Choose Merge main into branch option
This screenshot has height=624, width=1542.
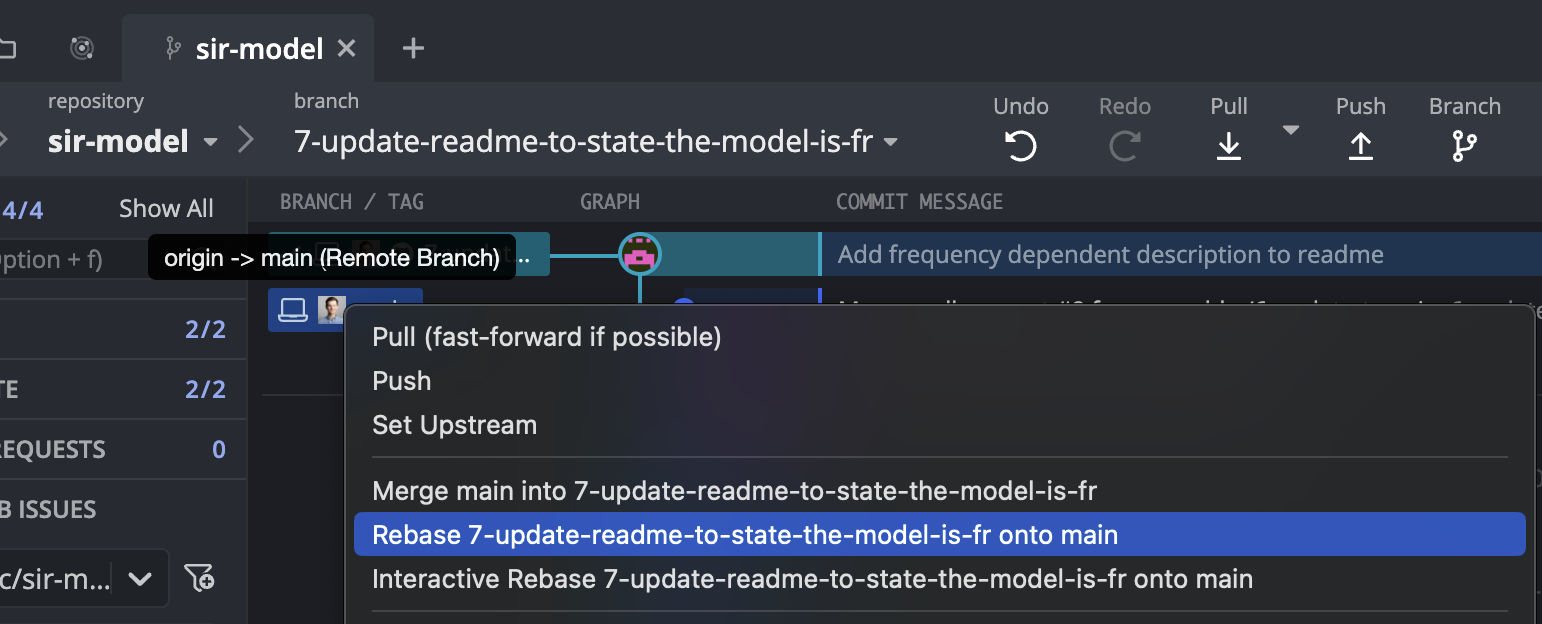tap(734, 491)
